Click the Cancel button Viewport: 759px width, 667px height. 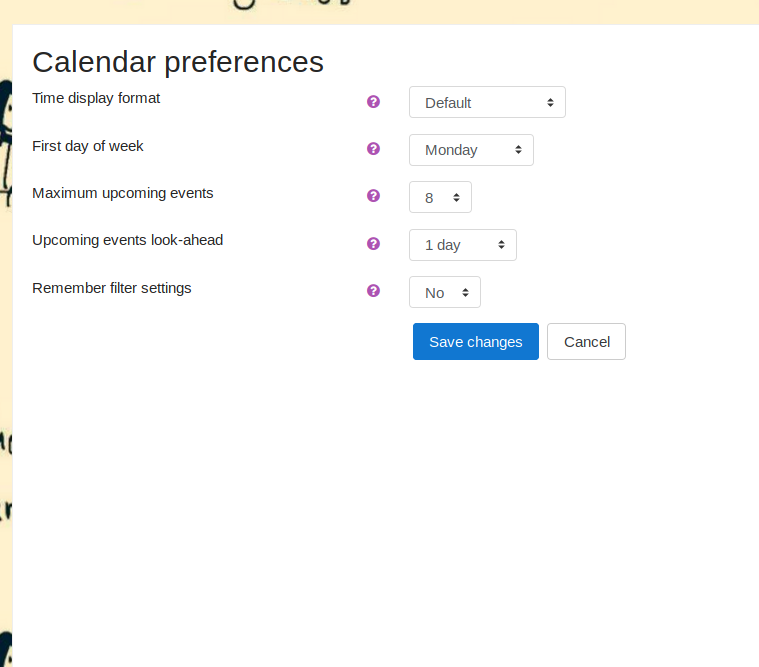pyautogui.click(x=586, y=342)
